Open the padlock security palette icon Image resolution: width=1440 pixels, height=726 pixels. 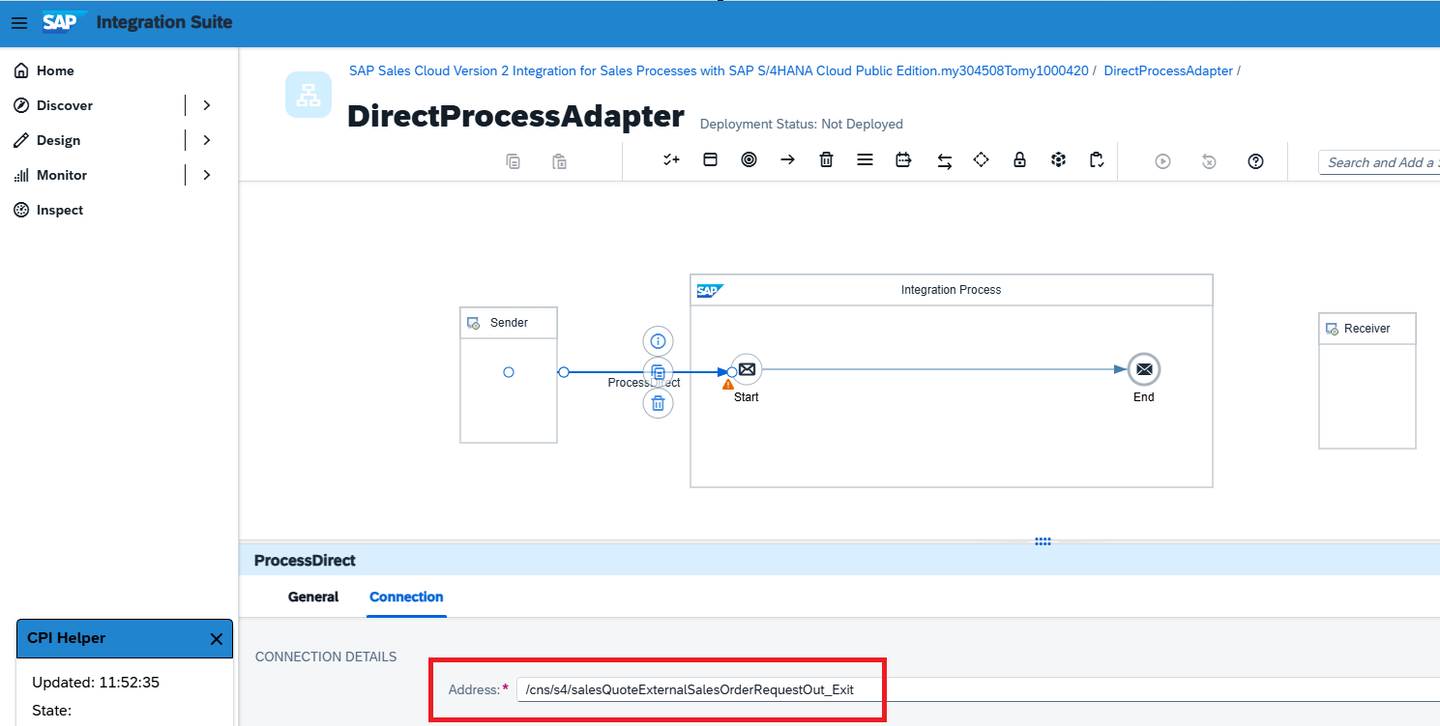(x=1020, y=160)
